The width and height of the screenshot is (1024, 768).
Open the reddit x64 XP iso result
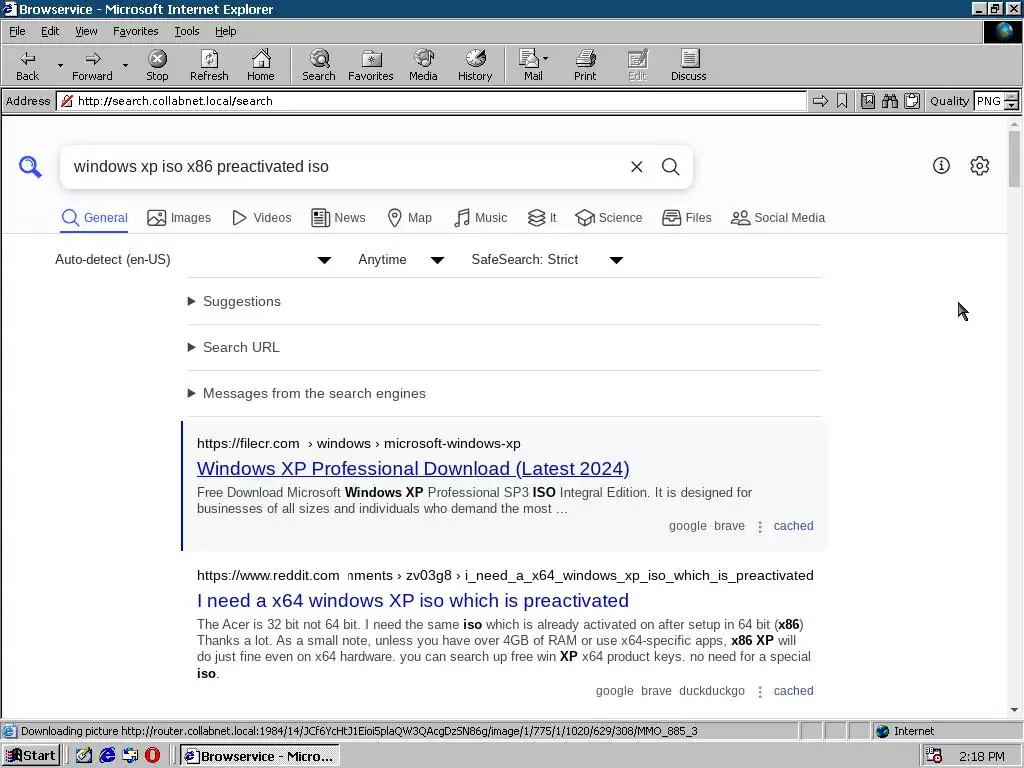413,600
